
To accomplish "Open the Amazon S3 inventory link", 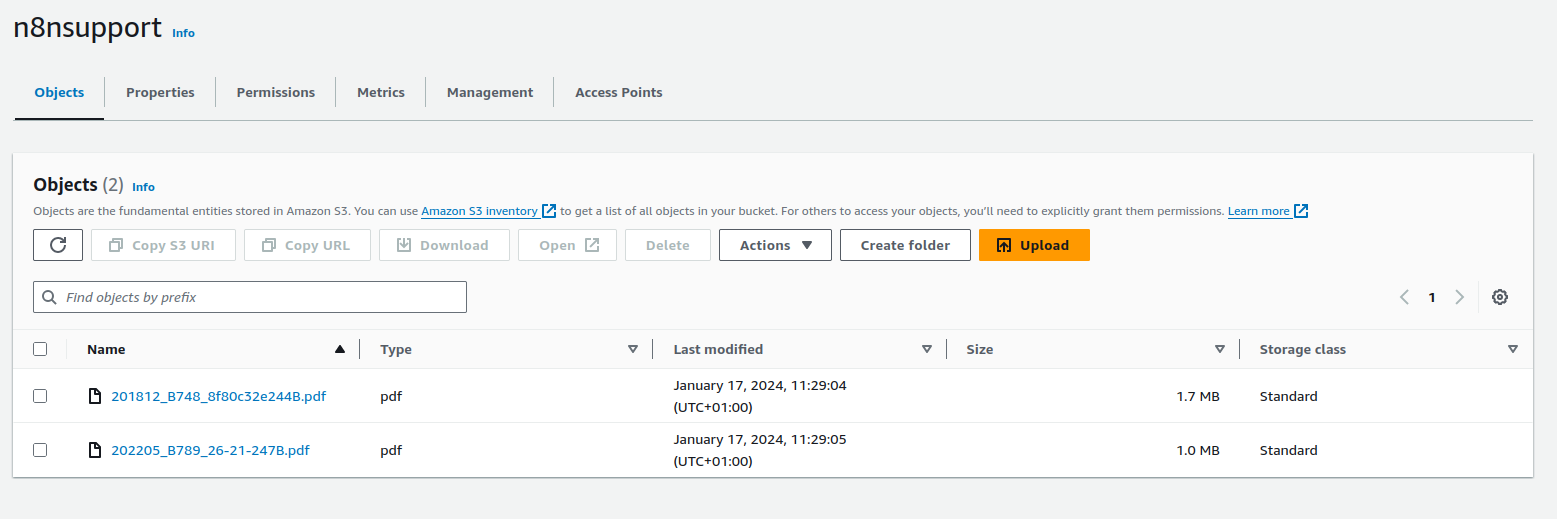I will click(479, 211).
